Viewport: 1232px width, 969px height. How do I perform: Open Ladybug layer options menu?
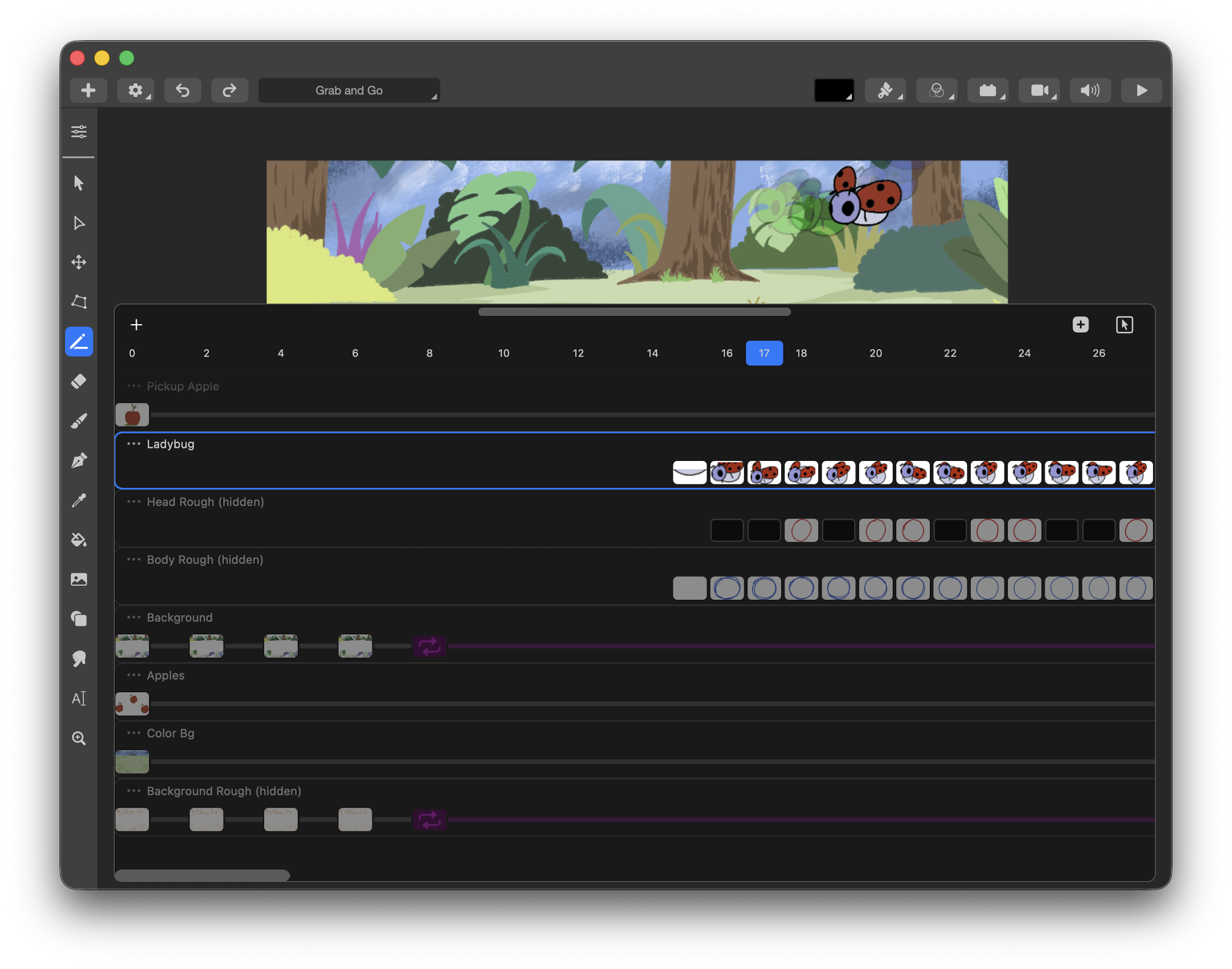pyautogui.click(x=134, y=444)
